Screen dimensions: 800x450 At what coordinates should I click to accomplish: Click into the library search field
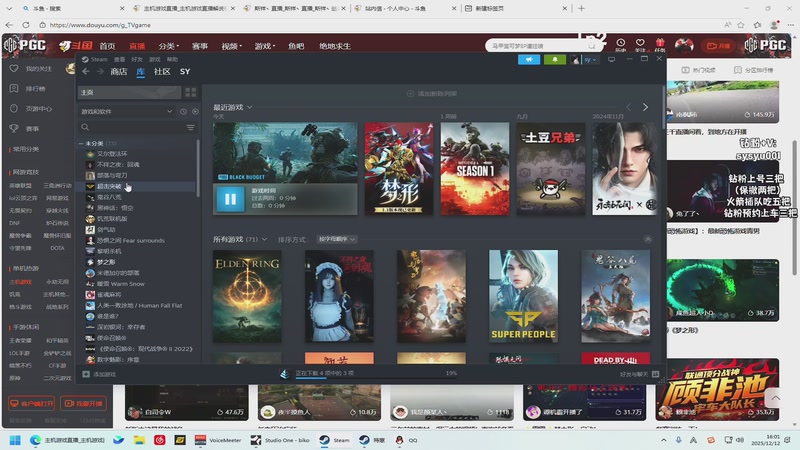(134, 127)
